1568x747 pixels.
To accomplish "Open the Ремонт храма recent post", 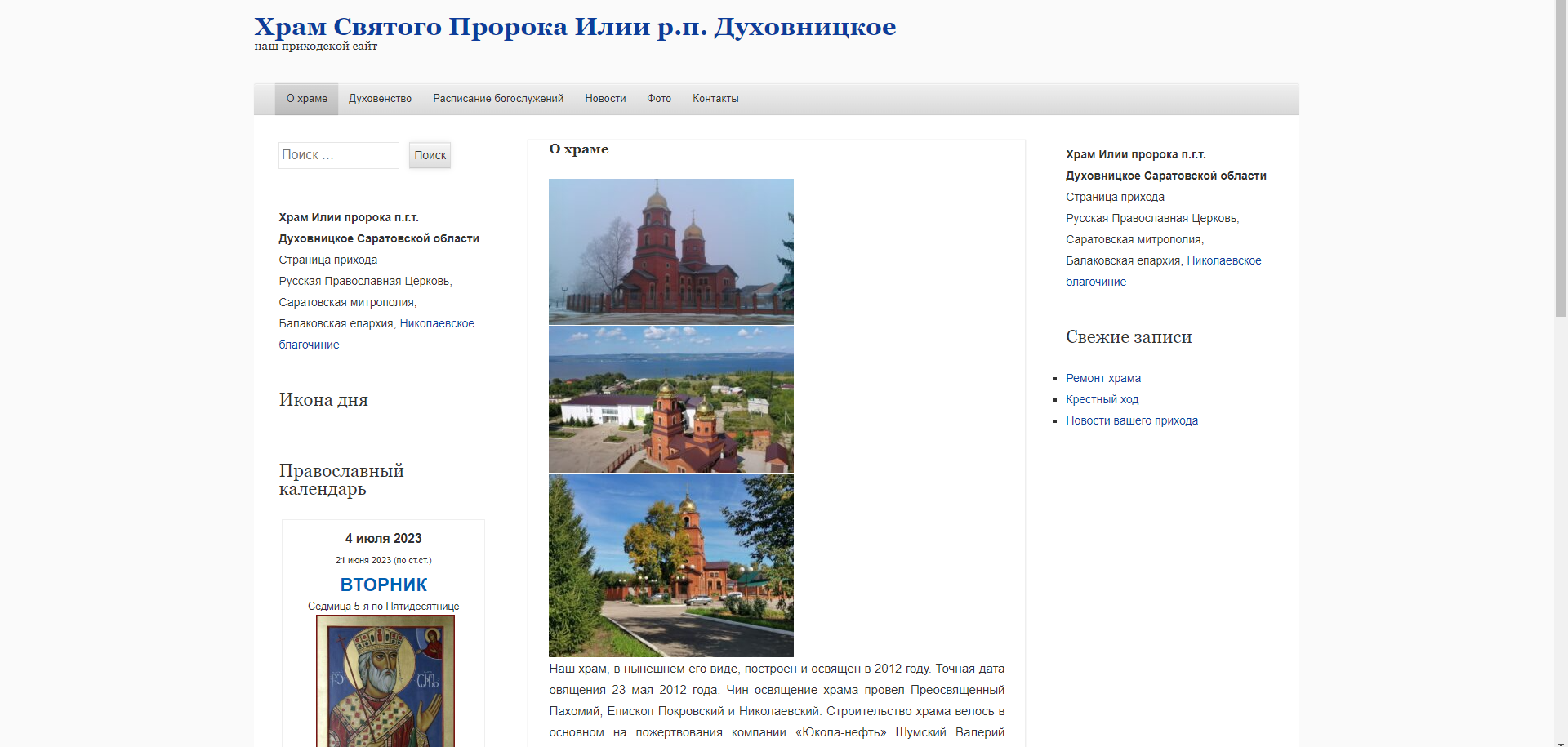I will click(1102, 378).
